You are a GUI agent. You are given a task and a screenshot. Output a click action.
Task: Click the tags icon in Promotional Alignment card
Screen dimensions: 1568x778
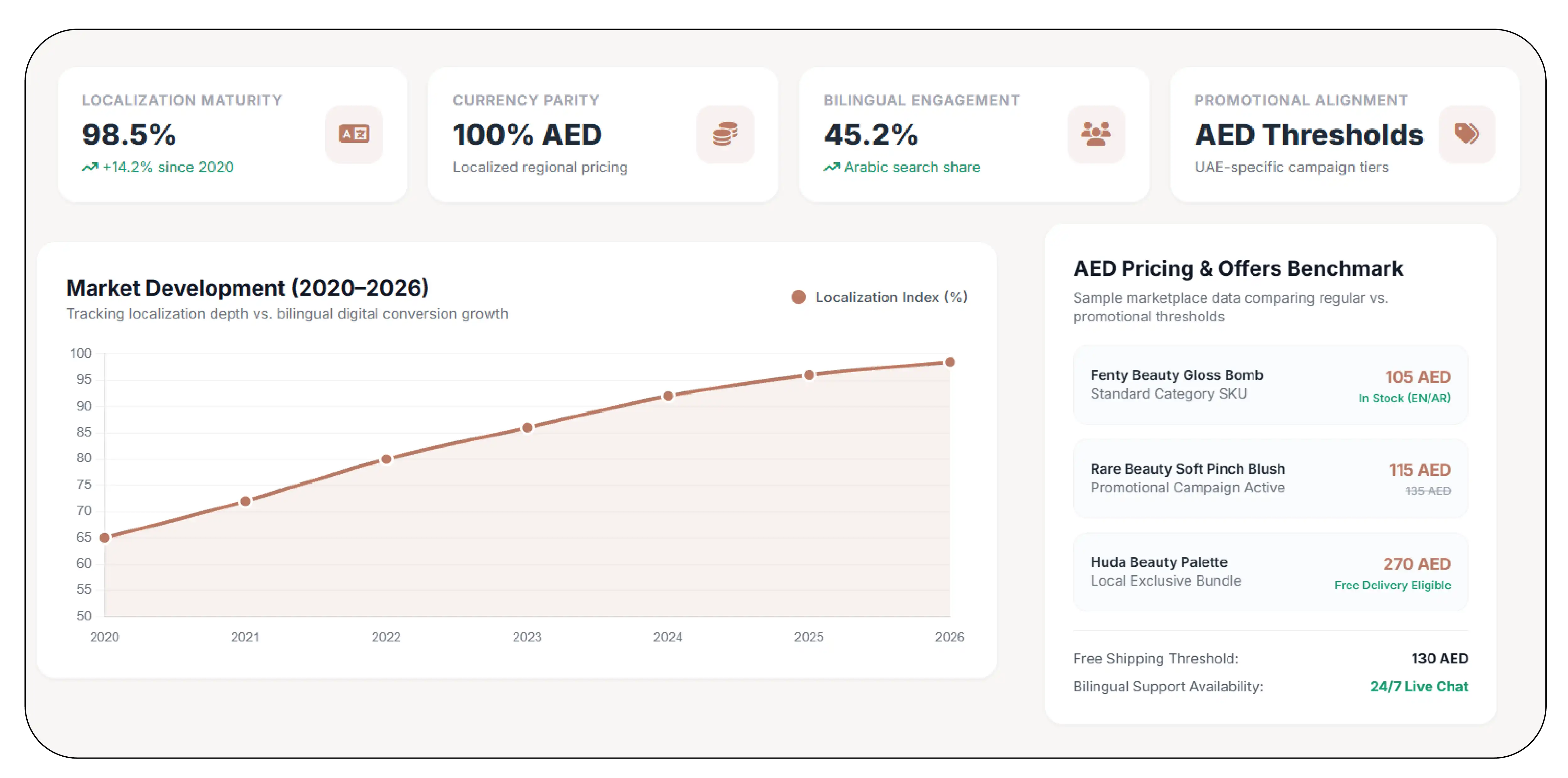click(1466, 134)
